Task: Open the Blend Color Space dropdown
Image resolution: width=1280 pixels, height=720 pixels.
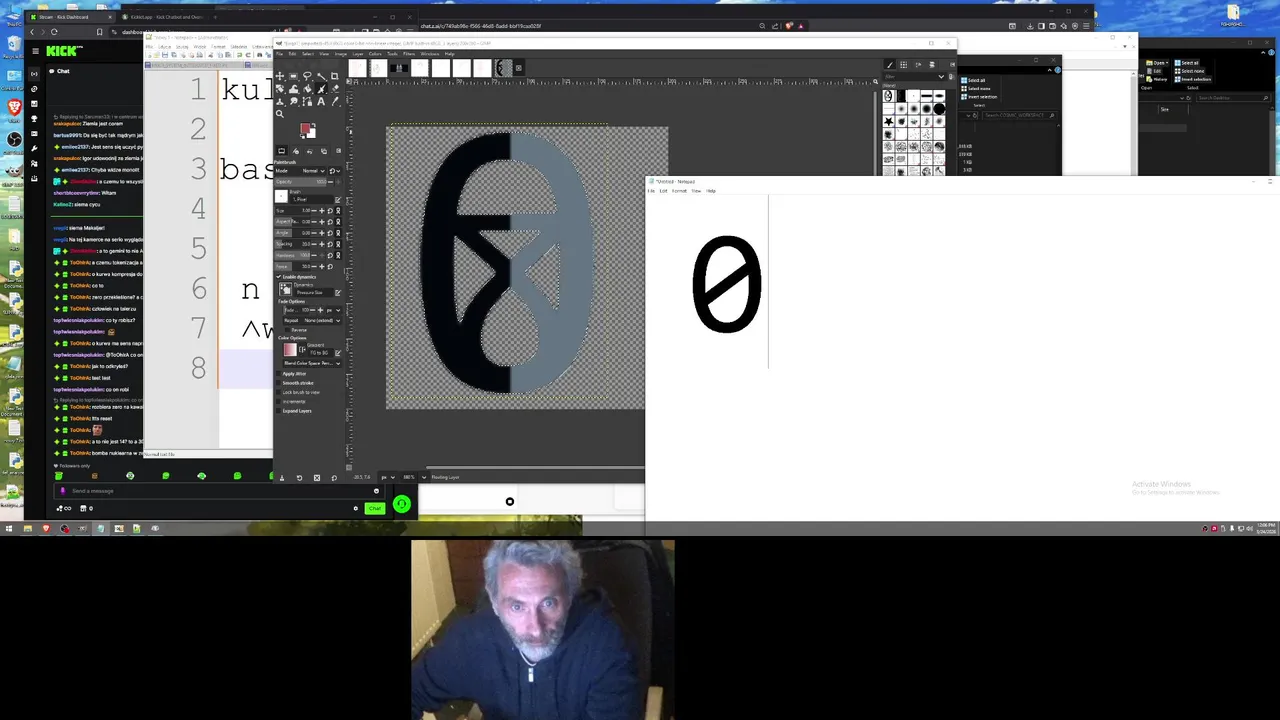Action: (312, 363)
